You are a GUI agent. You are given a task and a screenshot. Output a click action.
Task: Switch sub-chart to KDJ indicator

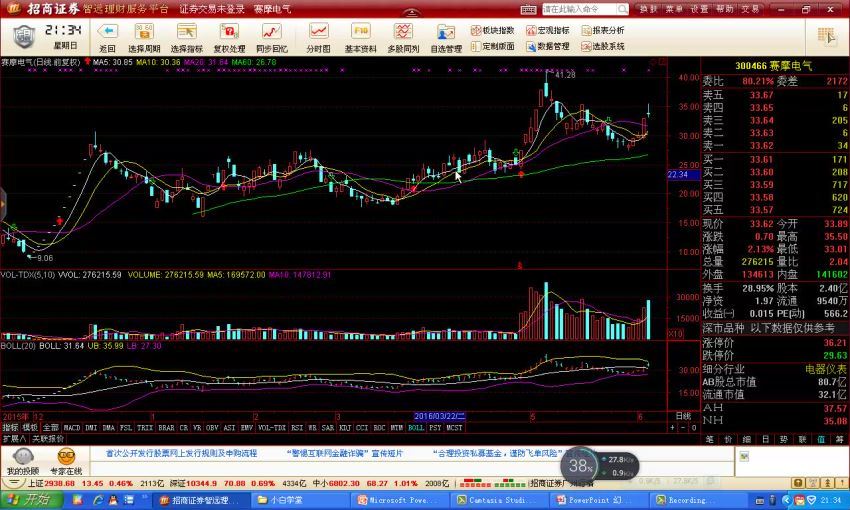pos(345,428)
